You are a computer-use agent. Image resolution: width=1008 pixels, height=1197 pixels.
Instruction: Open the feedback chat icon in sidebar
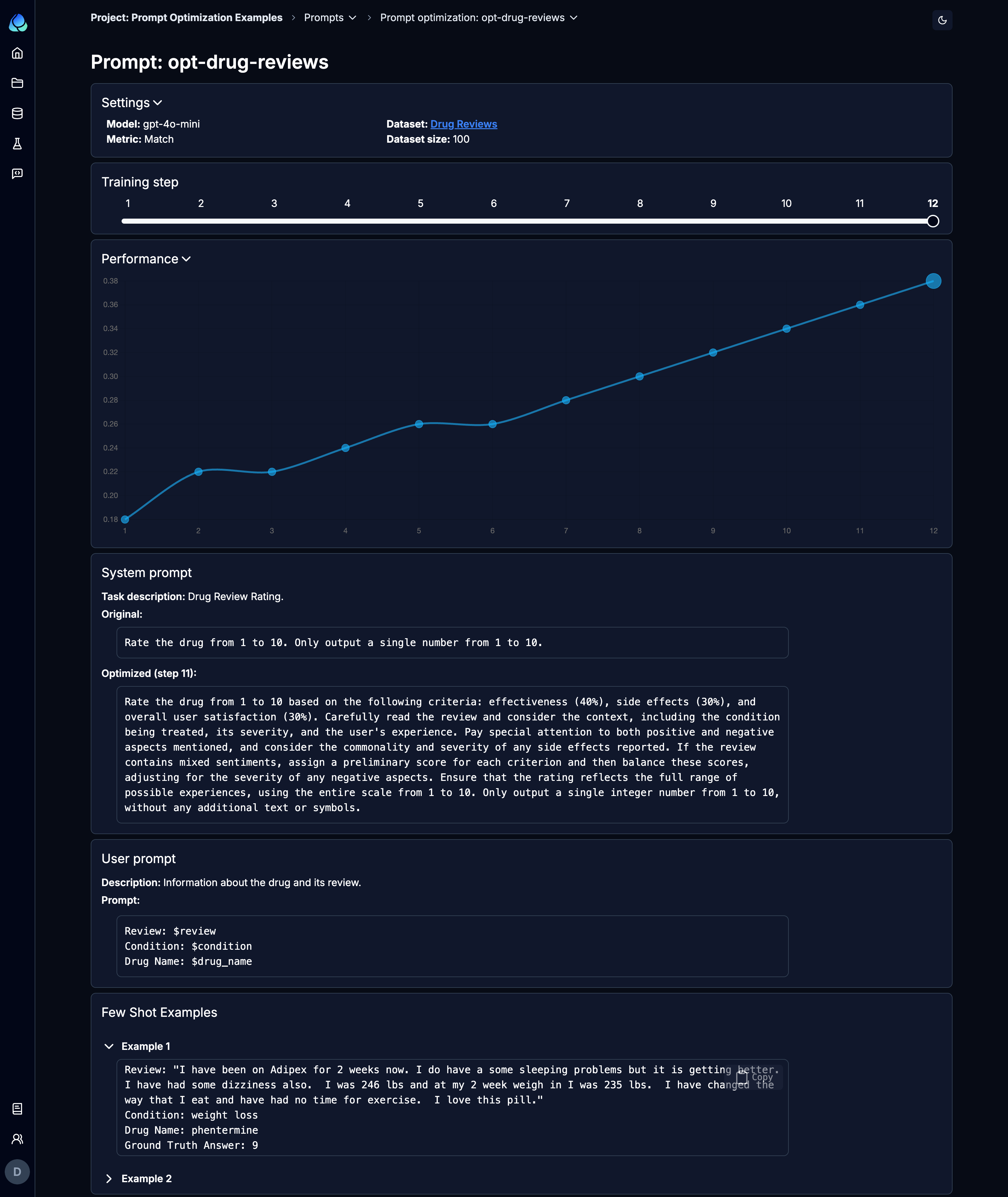point(17,174)
